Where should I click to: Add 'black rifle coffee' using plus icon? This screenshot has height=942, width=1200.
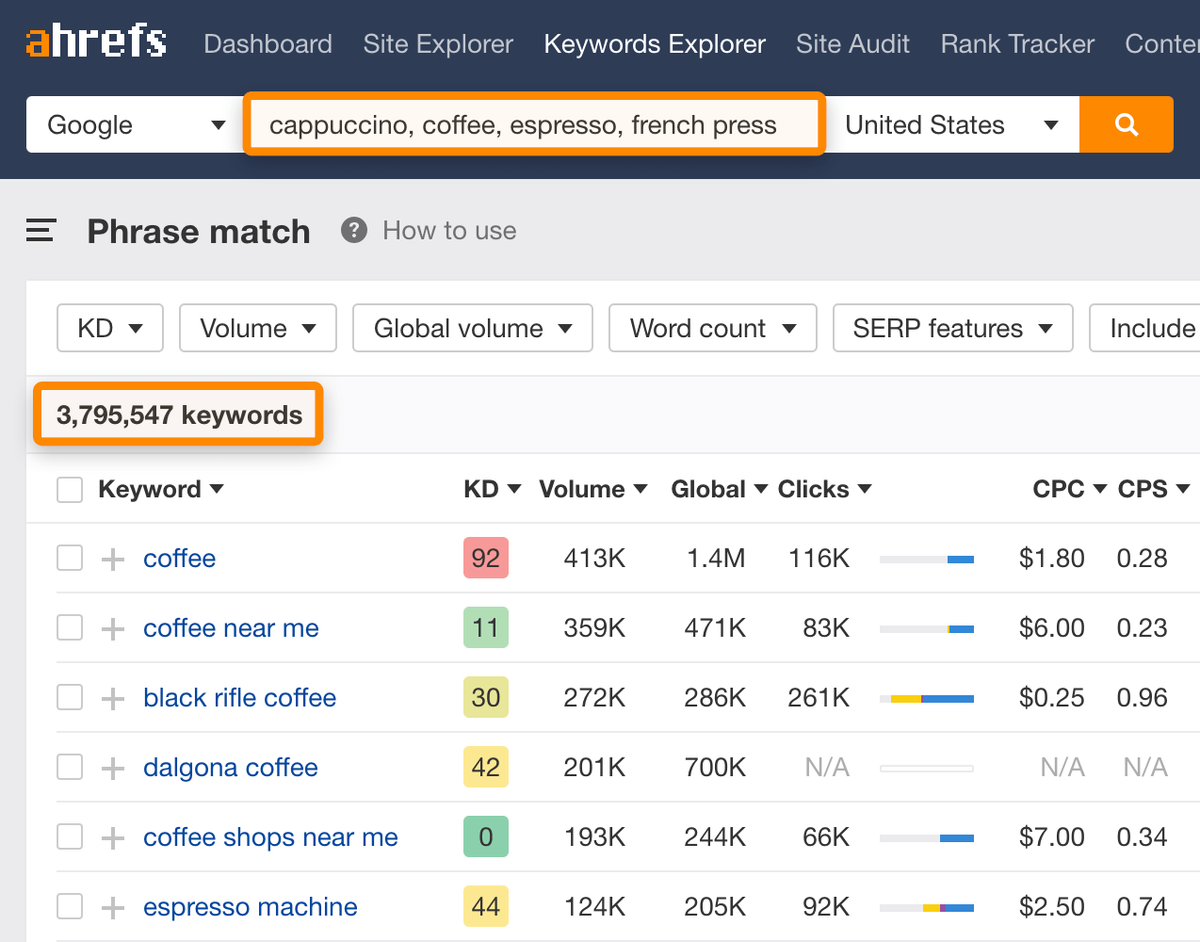coord(113,698)
